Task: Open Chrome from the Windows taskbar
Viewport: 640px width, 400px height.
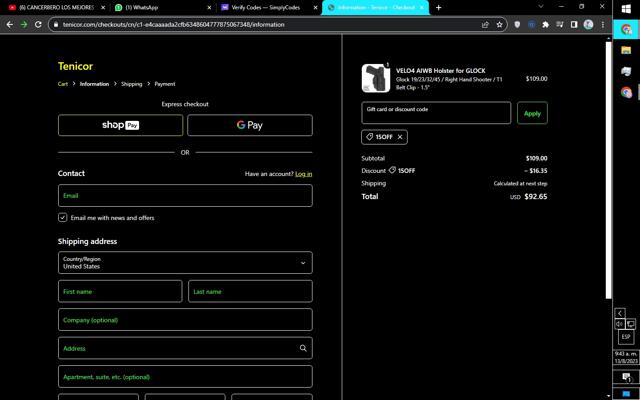Action: click(x=626, y=29)
